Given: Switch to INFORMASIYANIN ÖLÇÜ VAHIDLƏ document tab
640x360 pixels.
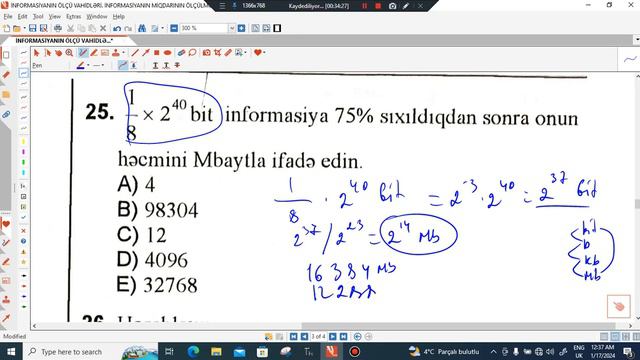Looking at the screenshot, I should [x=64, y=41].
